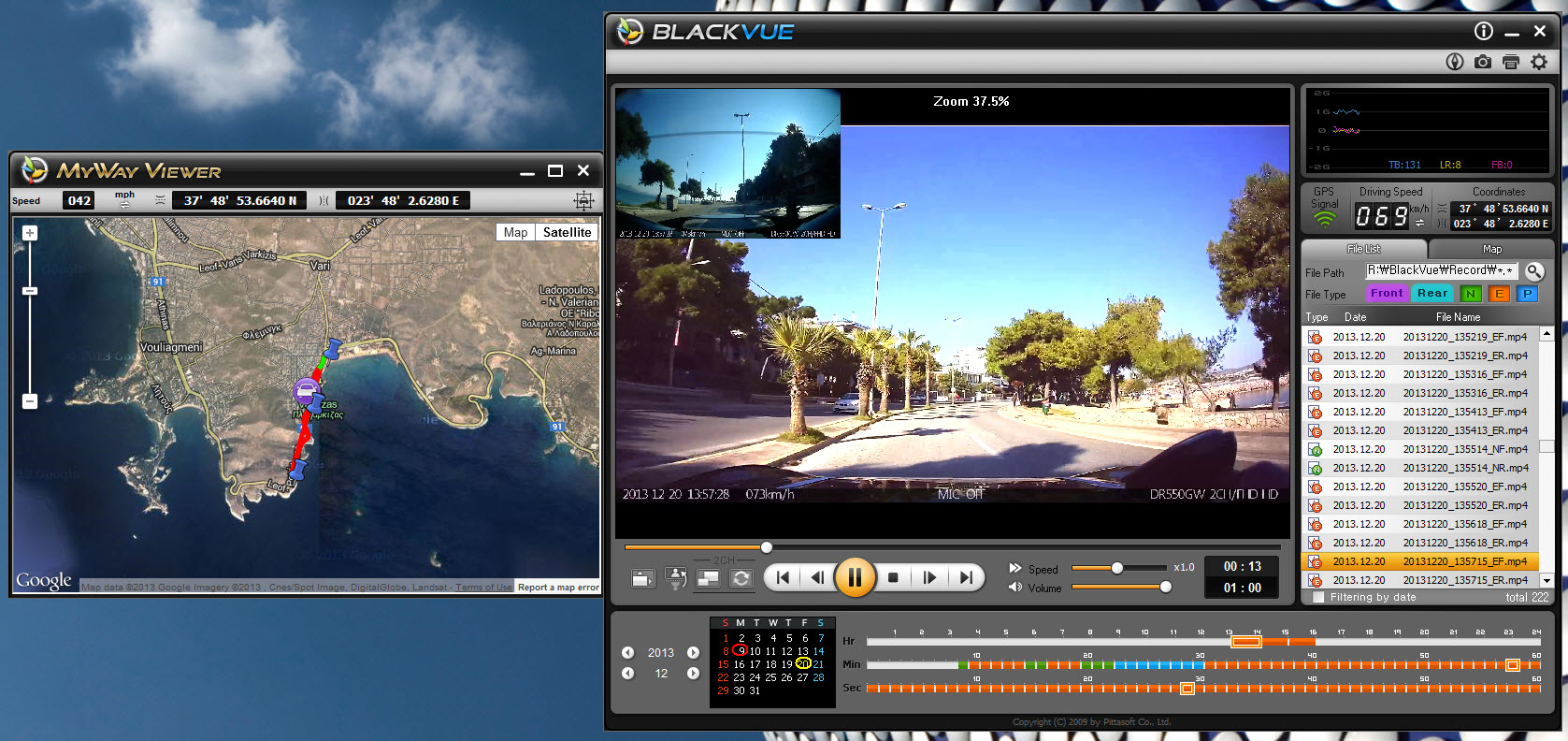Zoom out on the MyWay Viewer map
Screen dimensions: 1568x741
click(x=30, y=401)
